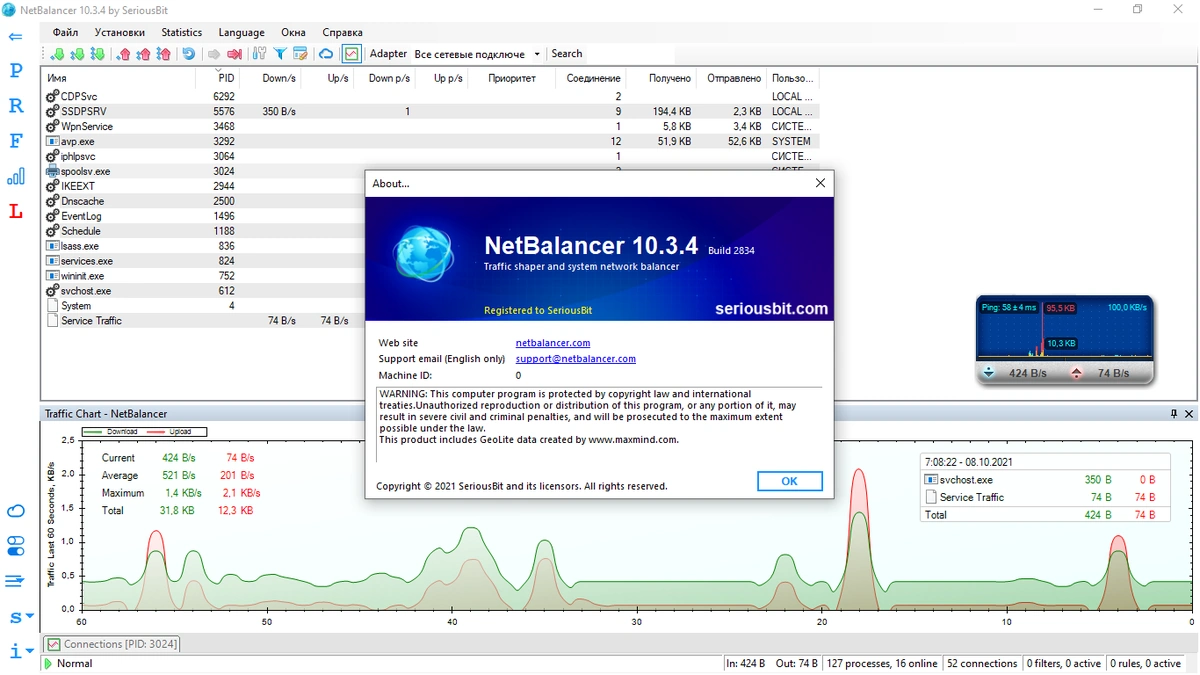
Task: Click the list-with-arrow icon in the sidebar
Action: click(15, 581)
